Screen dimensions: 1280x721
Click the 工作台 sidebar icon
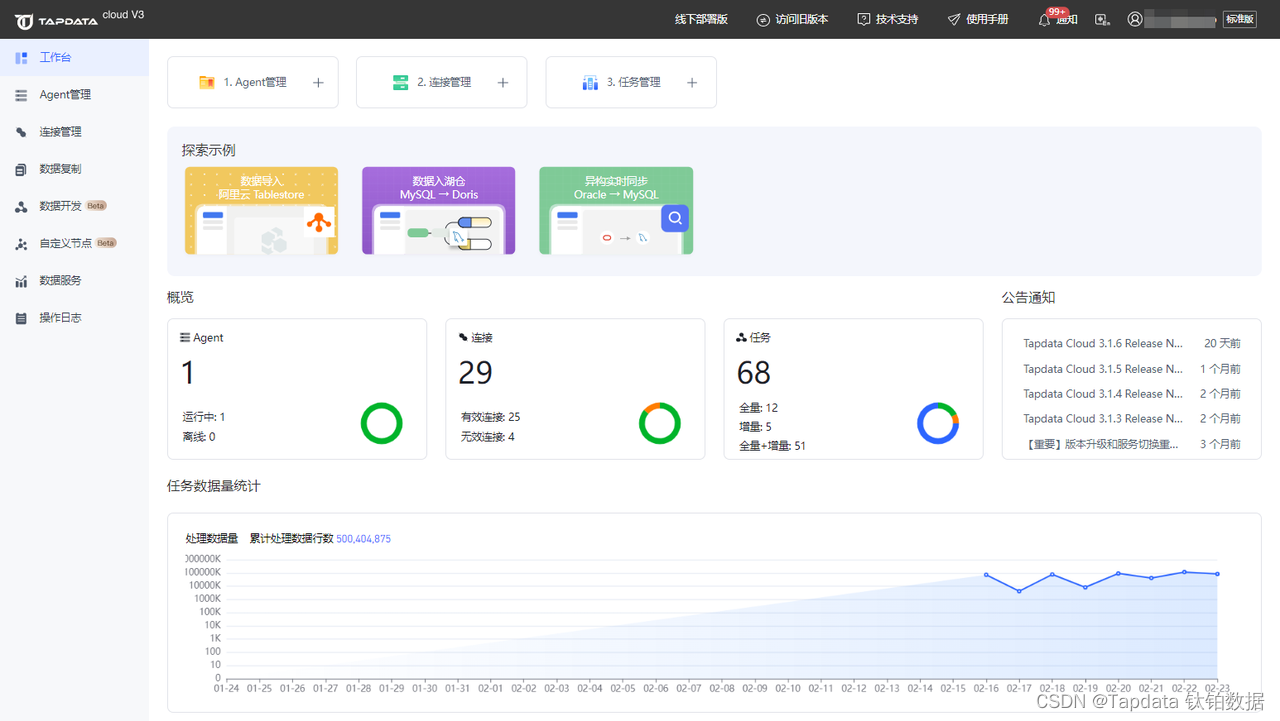click(21, 58)
